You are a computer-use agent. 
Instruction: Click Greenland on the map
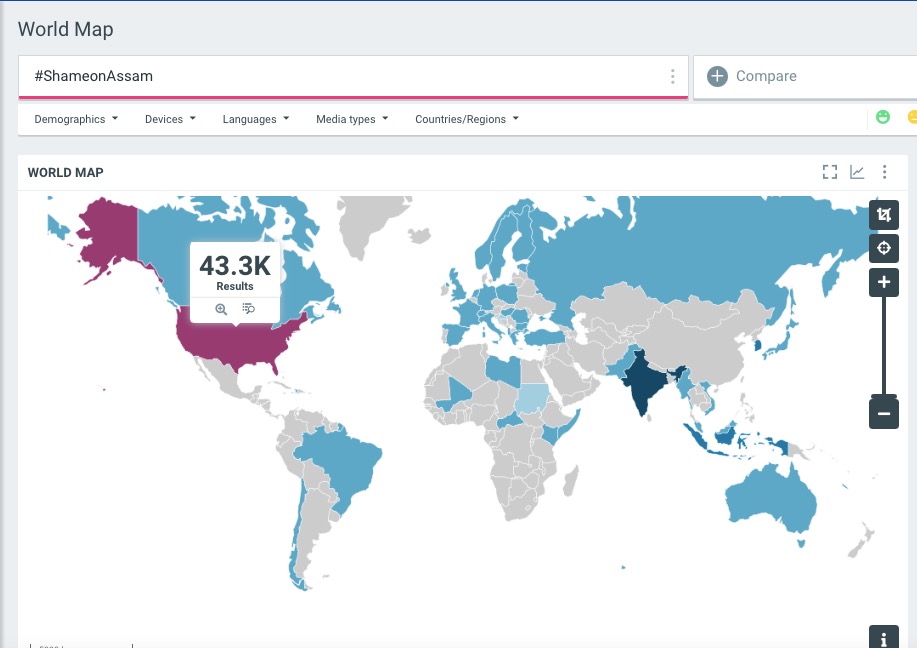click(x=368, y=225)
